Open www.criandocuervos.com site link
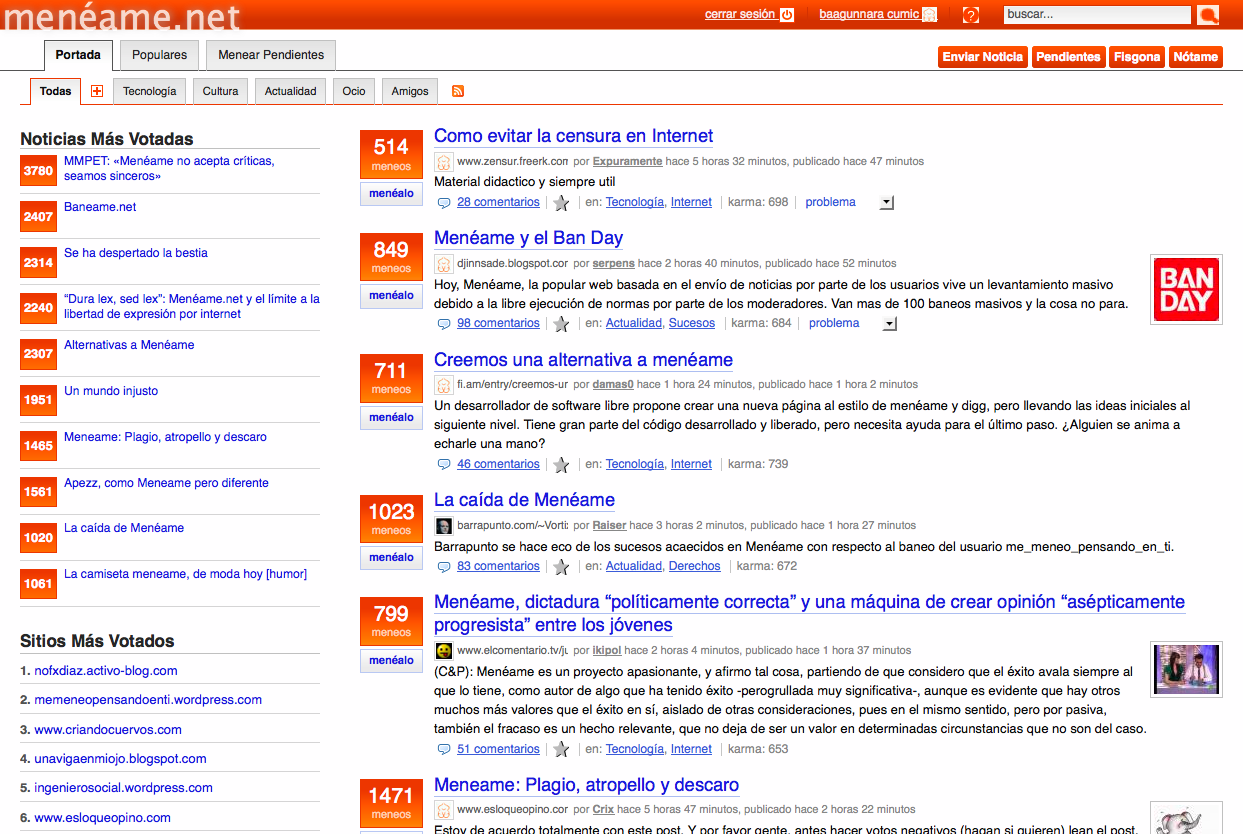The image size is (1243, 834). (x=108, y=730)
